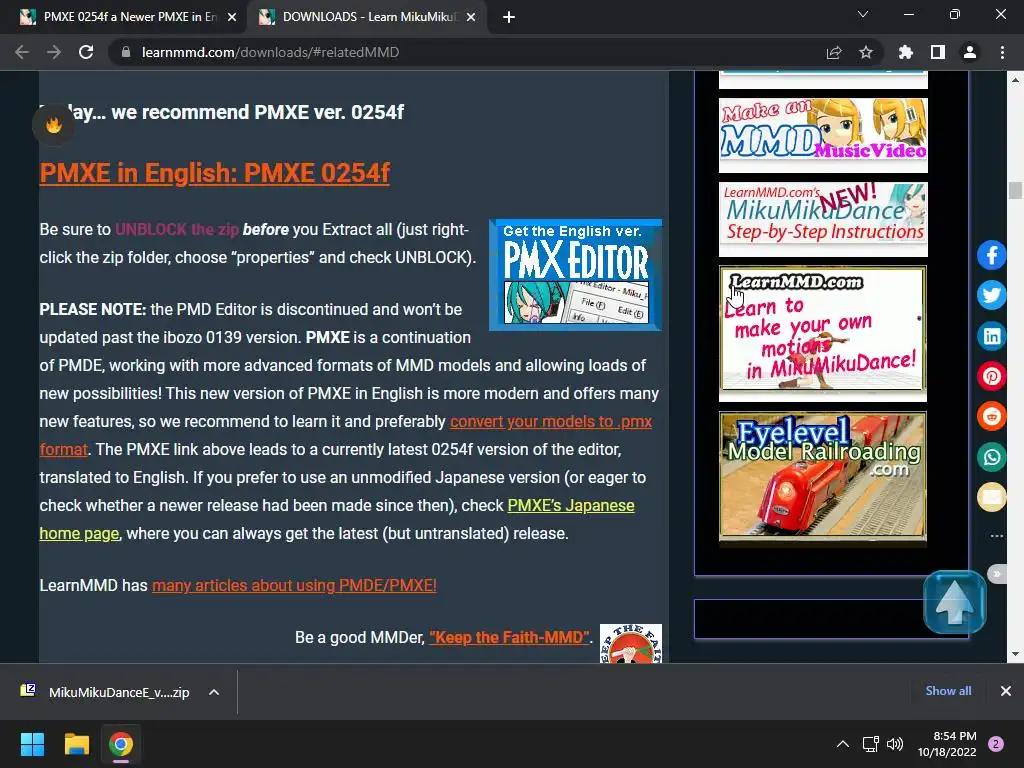1024x768 pixels.
Task: Open a new browser tab
Action: [x=509, y=17]
